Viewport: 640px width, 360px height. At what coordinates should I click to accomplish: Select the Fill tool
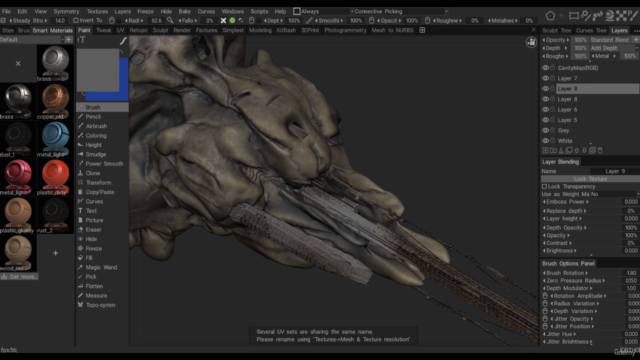pyautogui.click(x=102, y=258)
